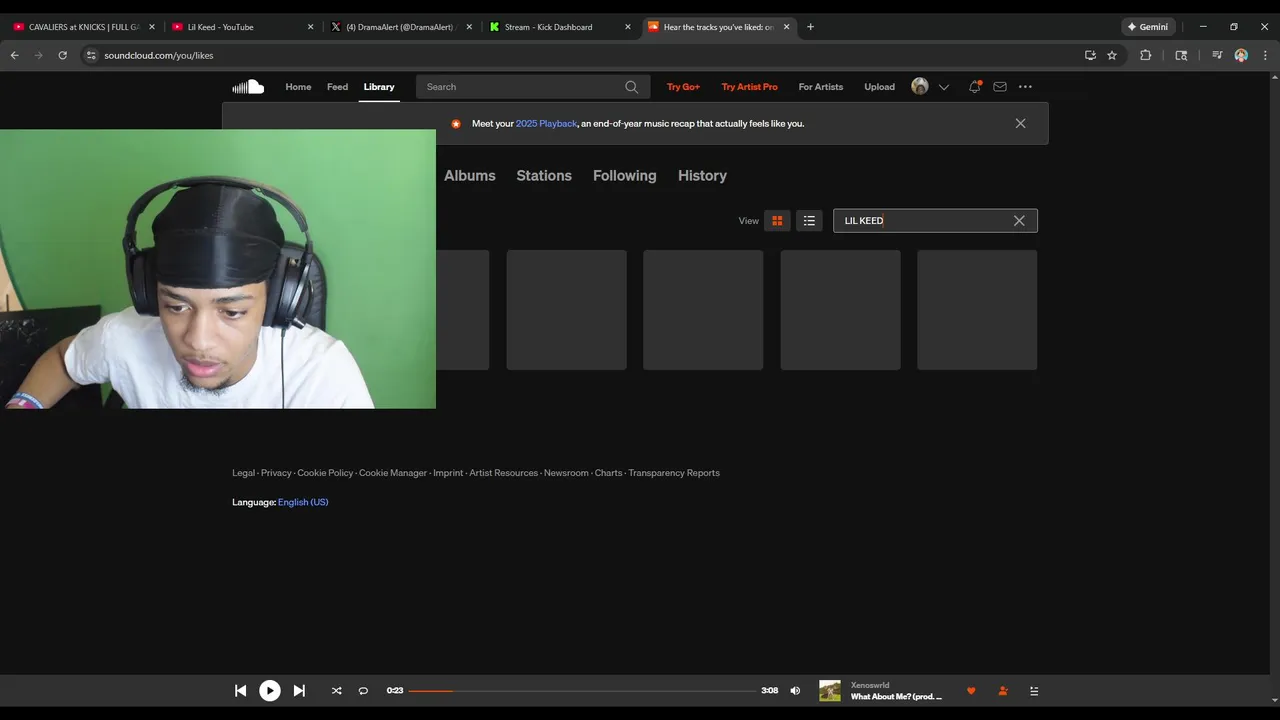The width and height of the screenshot is (1280, 720).
Task: Click the Upload link
Action: click(880, 87)
